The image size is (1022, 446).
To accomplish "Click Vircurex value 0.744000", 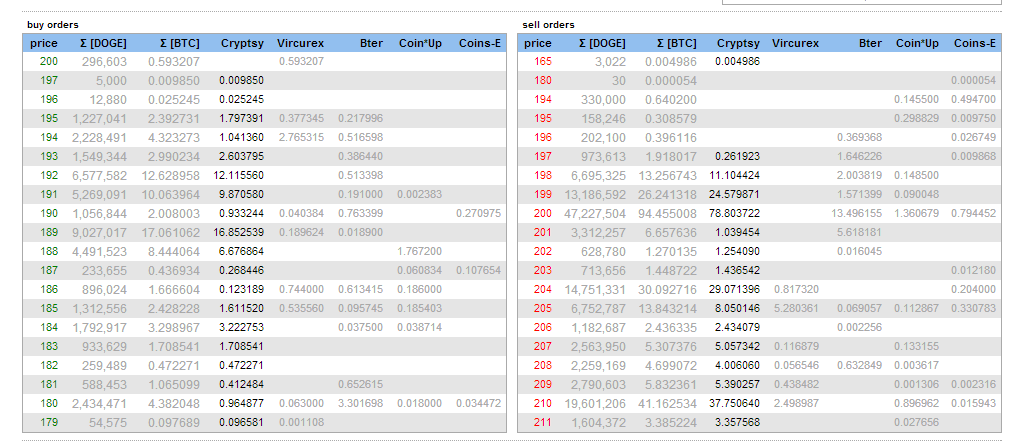I will [x=301, y=290].
